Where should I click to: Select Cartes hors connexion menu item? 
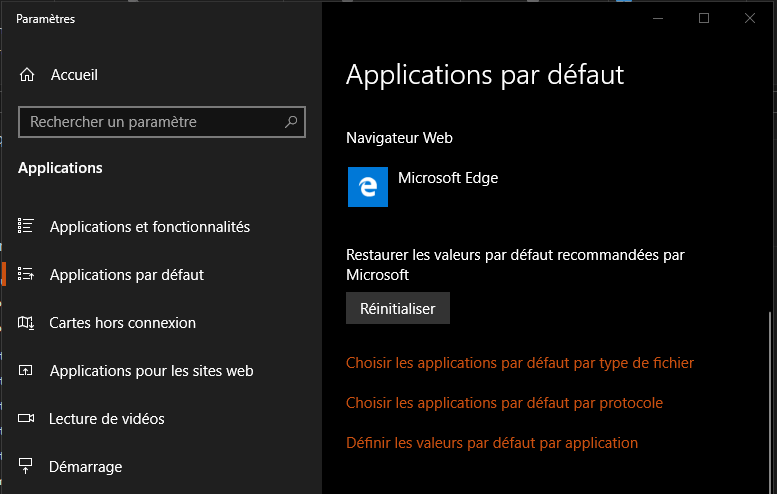pyautogui.click(x=122, y=323)
